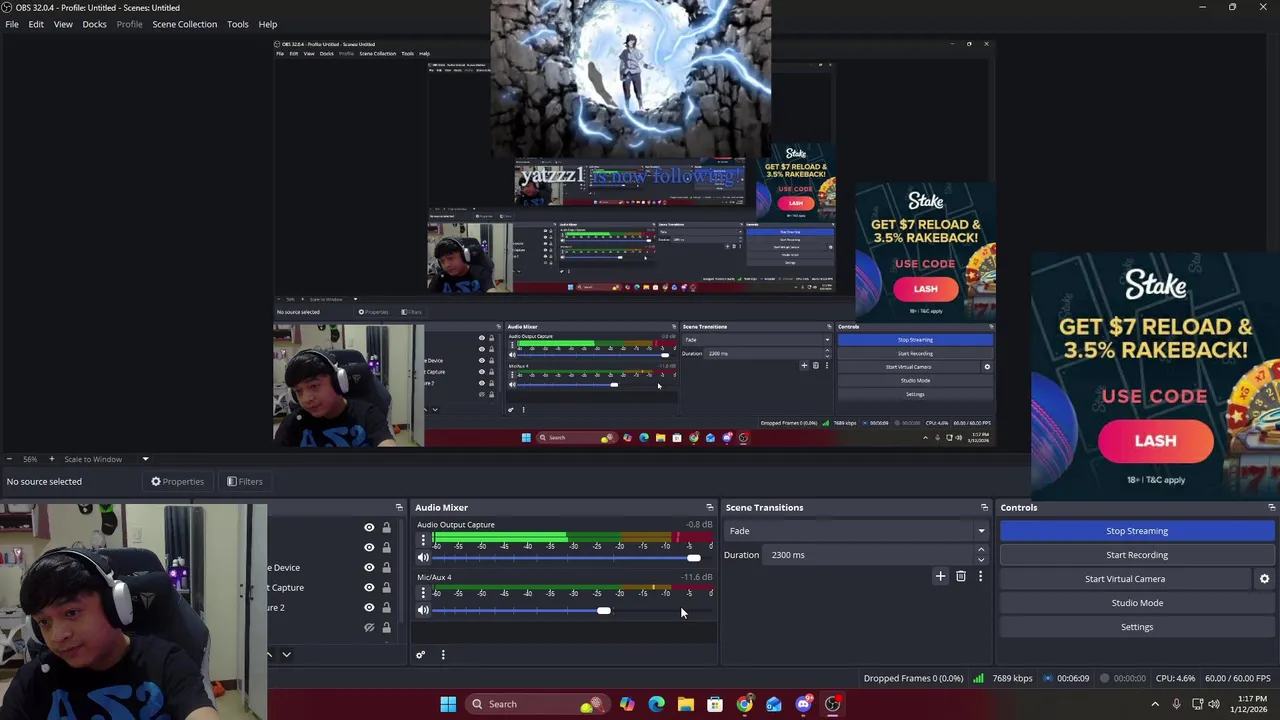Open Microsoft Edge from the taskbar
1280x720 pixels.
656,704
